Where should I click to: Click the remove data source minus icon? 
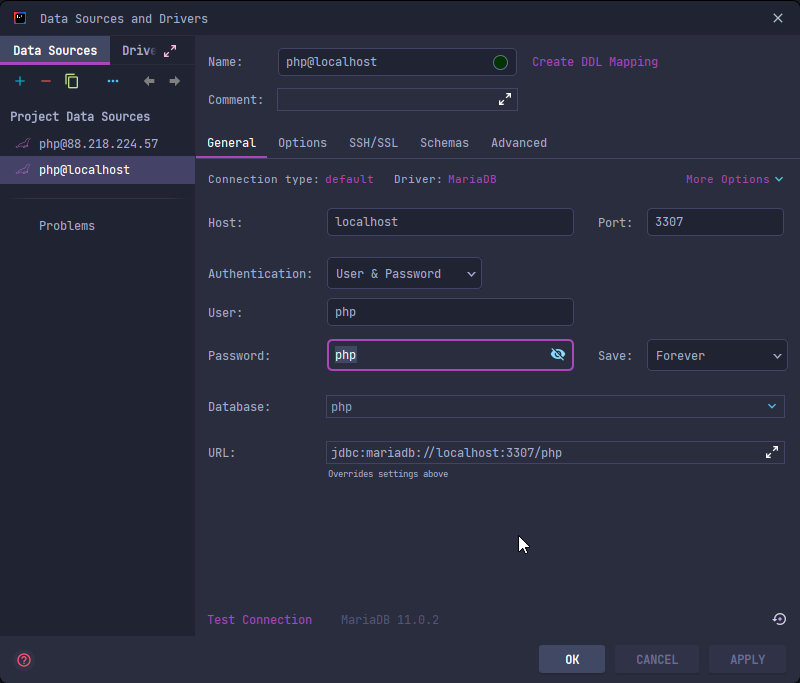pyautogui.click(x=46, y=81)
